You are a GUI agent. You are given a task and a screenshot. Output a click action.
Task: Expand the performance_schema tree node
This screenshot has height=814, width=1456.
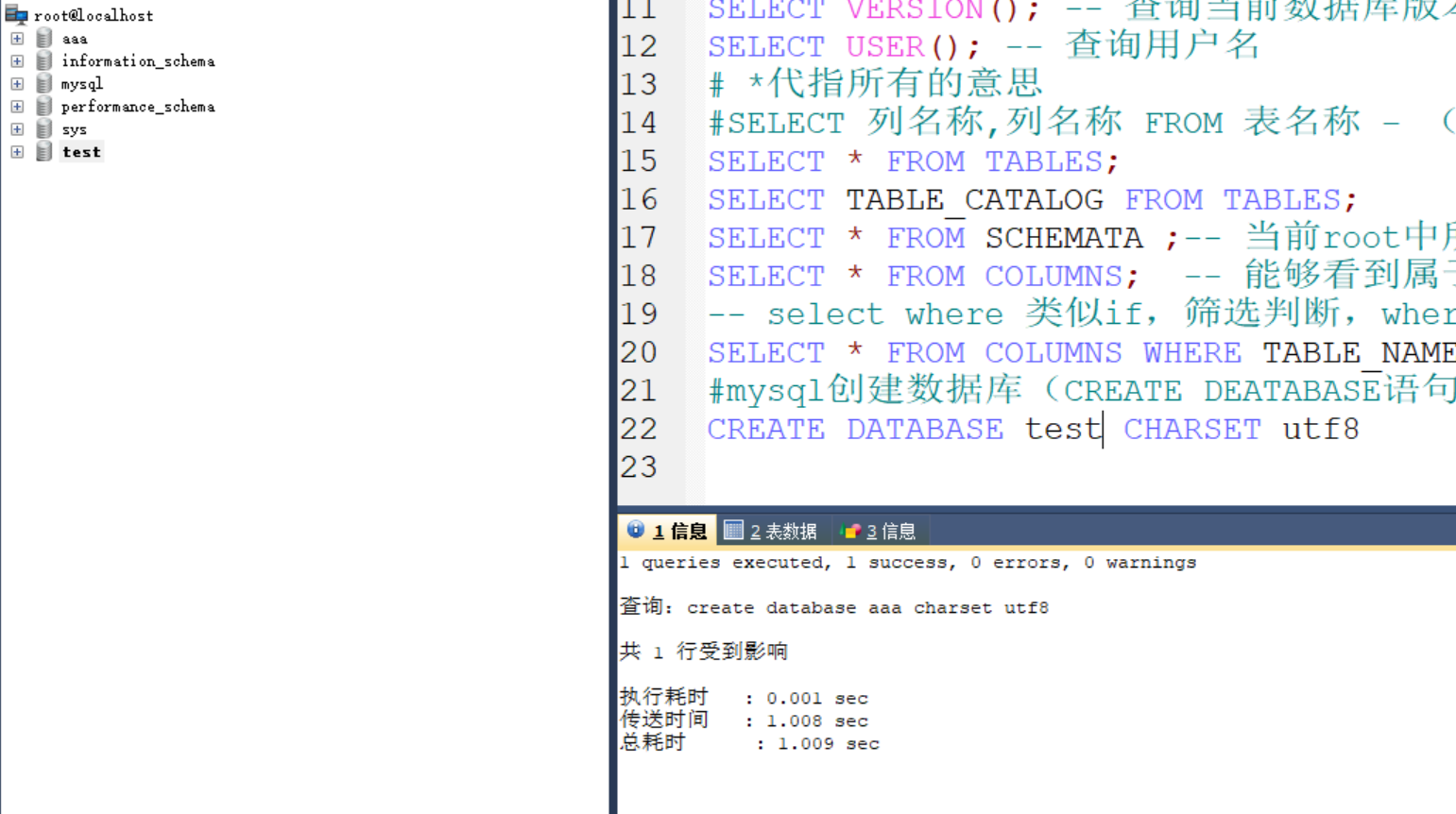(17, 107)
